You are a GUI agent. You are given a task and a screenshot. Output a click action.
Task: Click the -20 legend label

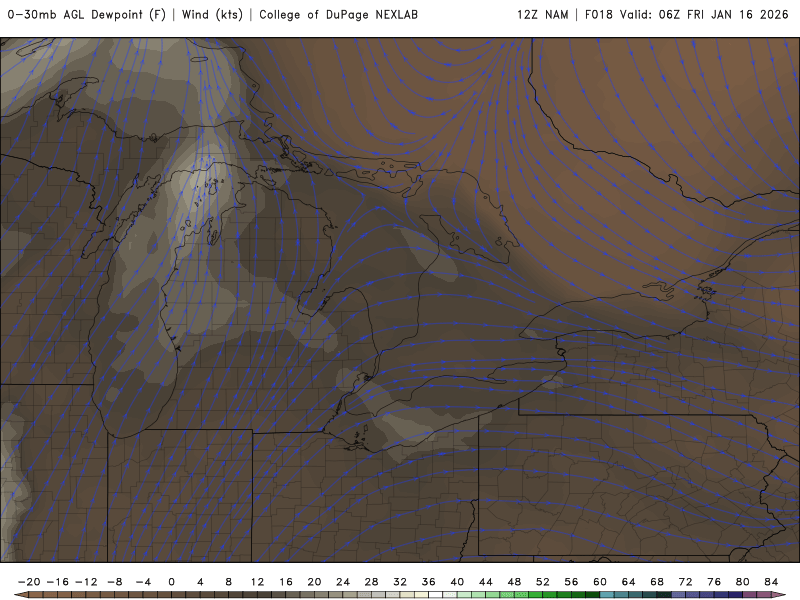coord(29,582)
